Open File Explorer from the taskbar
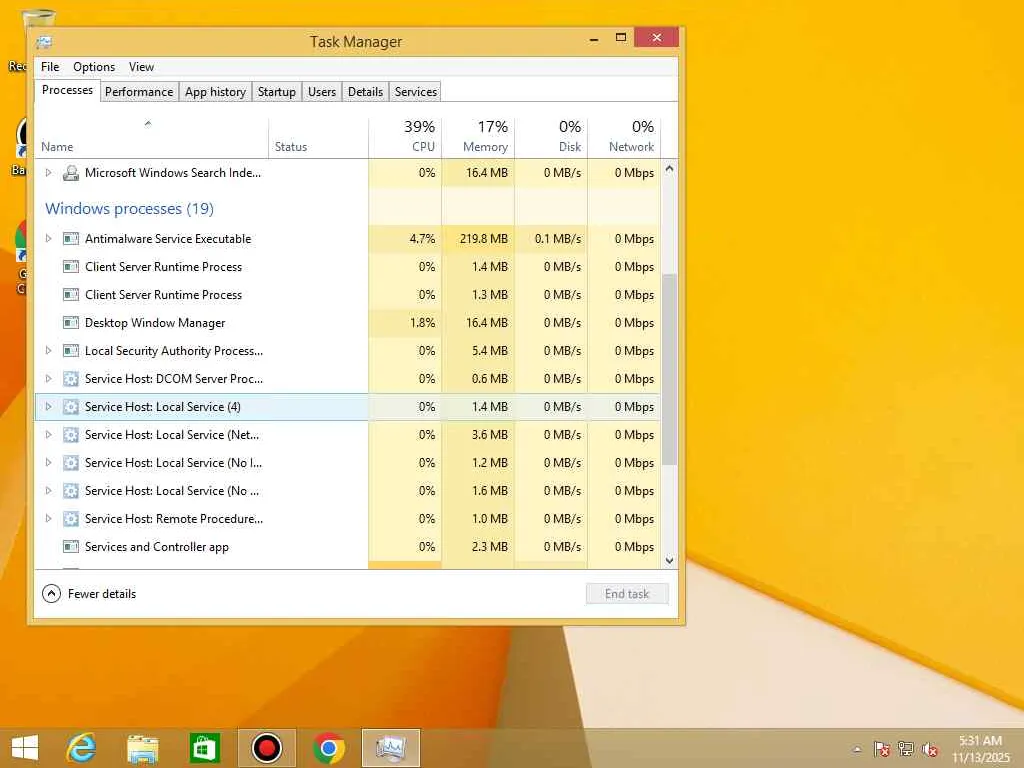The width and height of the screenshot is (1024, 768). click(142, 748)
